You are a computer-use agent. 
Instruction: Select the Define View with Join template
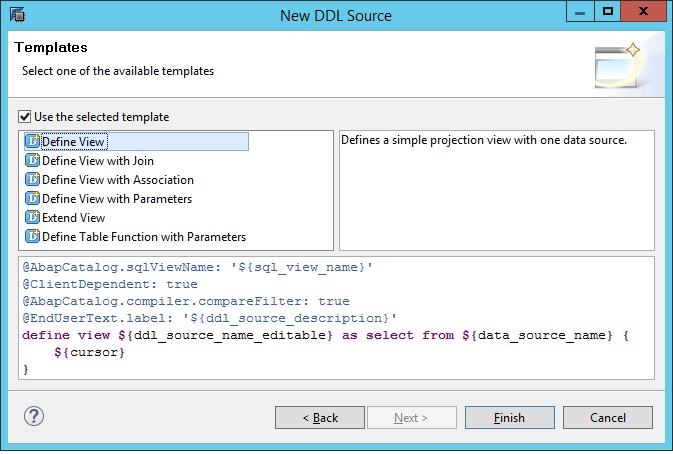98,160
